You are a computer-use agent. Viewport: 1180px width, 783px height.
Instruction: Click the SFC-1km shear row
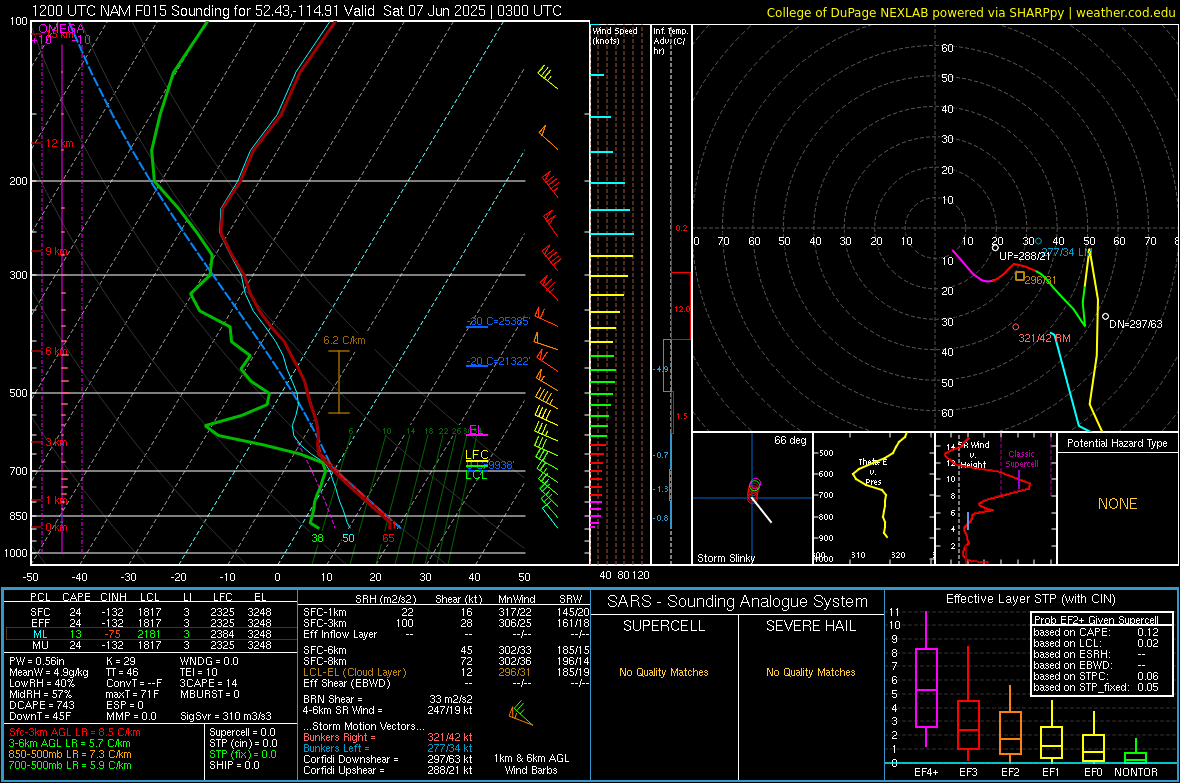tap(446, 612)
